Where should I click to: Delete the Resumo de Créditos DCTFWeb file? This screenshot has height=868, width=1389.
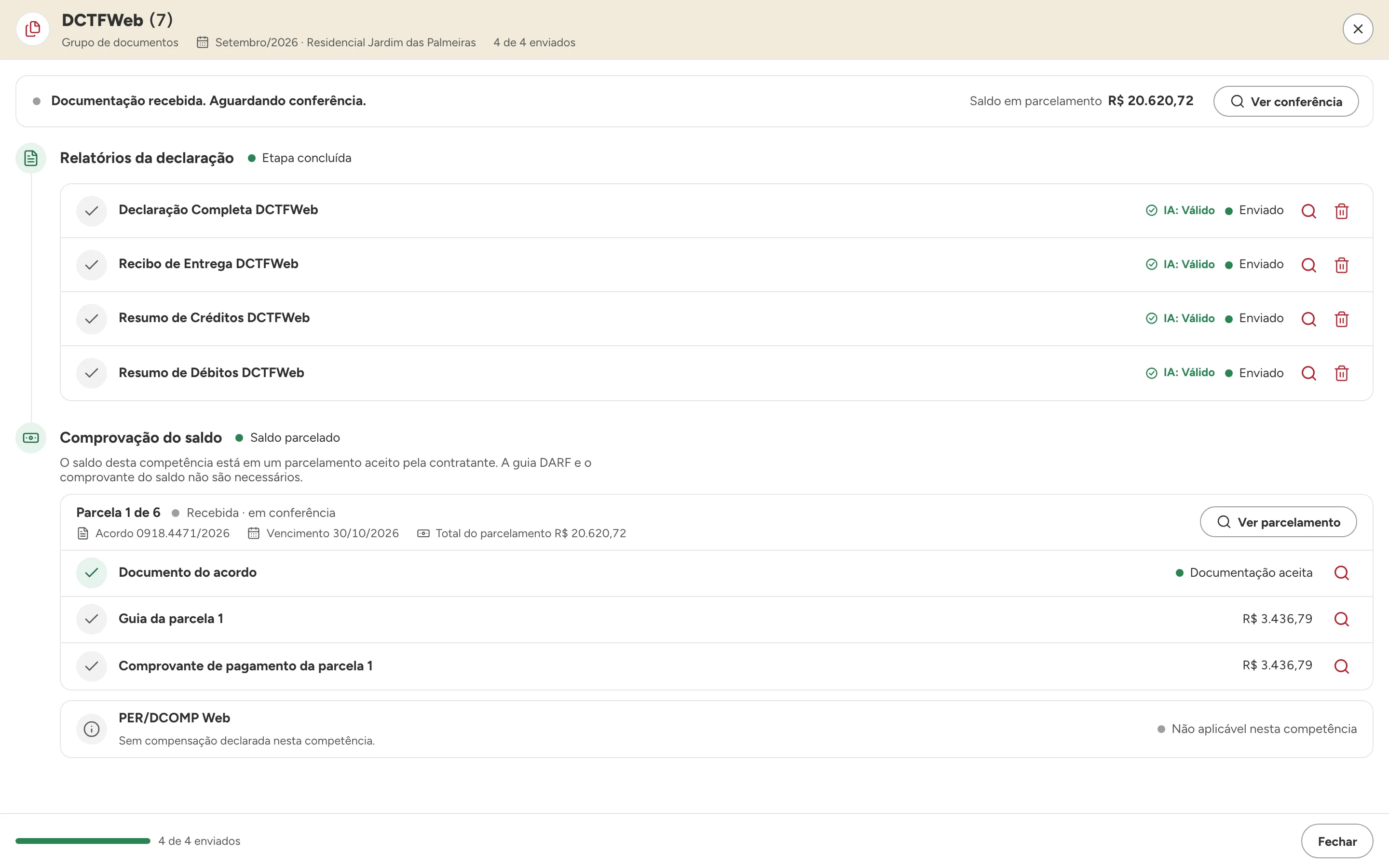point(1341,319)
